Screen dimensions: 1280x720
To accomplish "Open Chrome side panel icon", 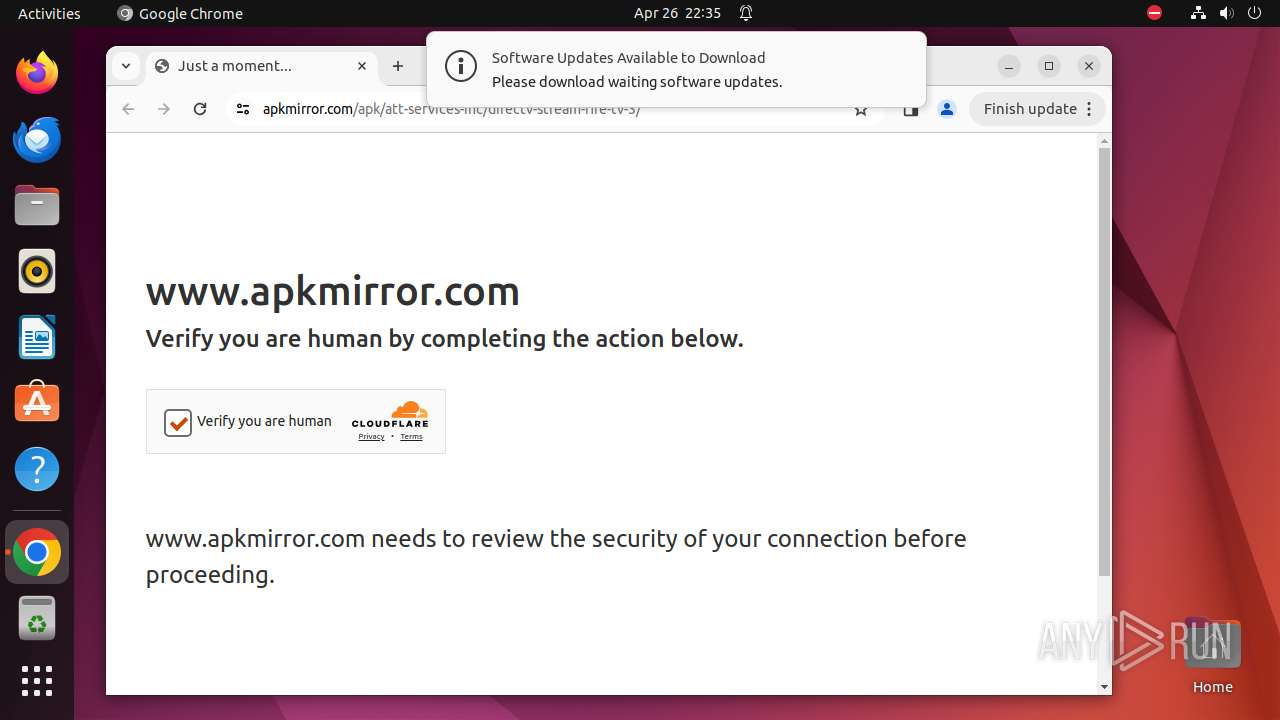I will (910, 110).
